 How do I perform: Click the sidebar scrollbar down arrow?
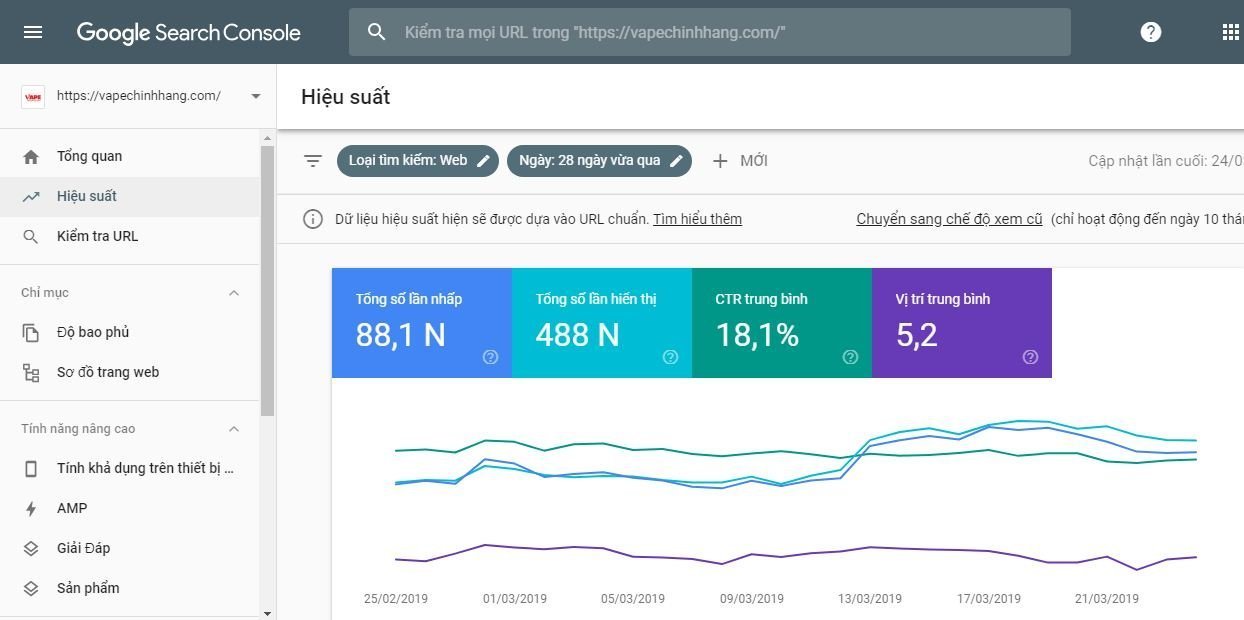point(267,612)
